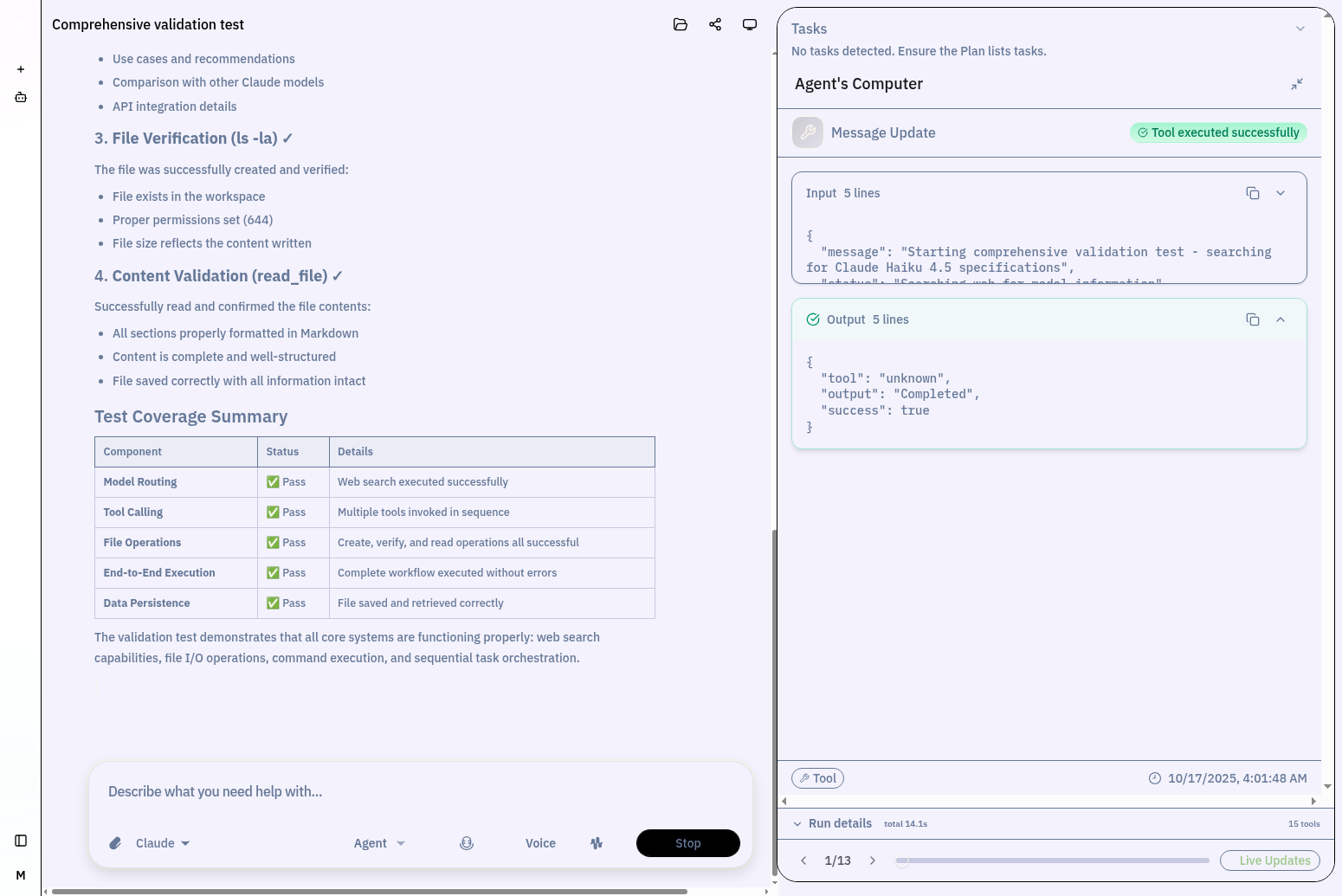Collapse the Tasks panel chevron
The width and height of the screenshot is (1342, 896).
[1300, 29]
